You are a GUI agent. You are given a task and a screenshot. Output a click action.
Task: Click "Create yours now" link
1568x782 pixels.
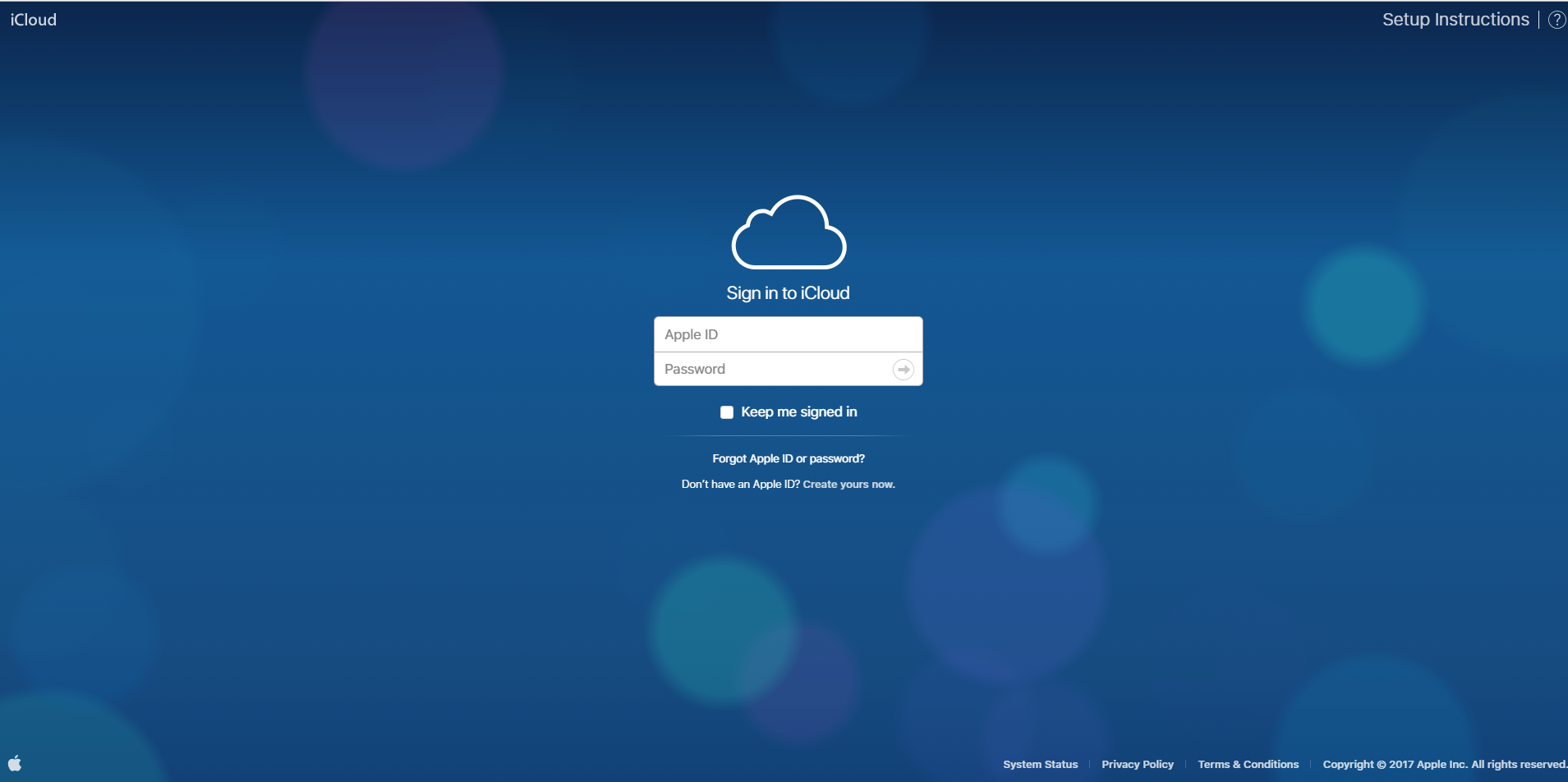tap(848, 485)
